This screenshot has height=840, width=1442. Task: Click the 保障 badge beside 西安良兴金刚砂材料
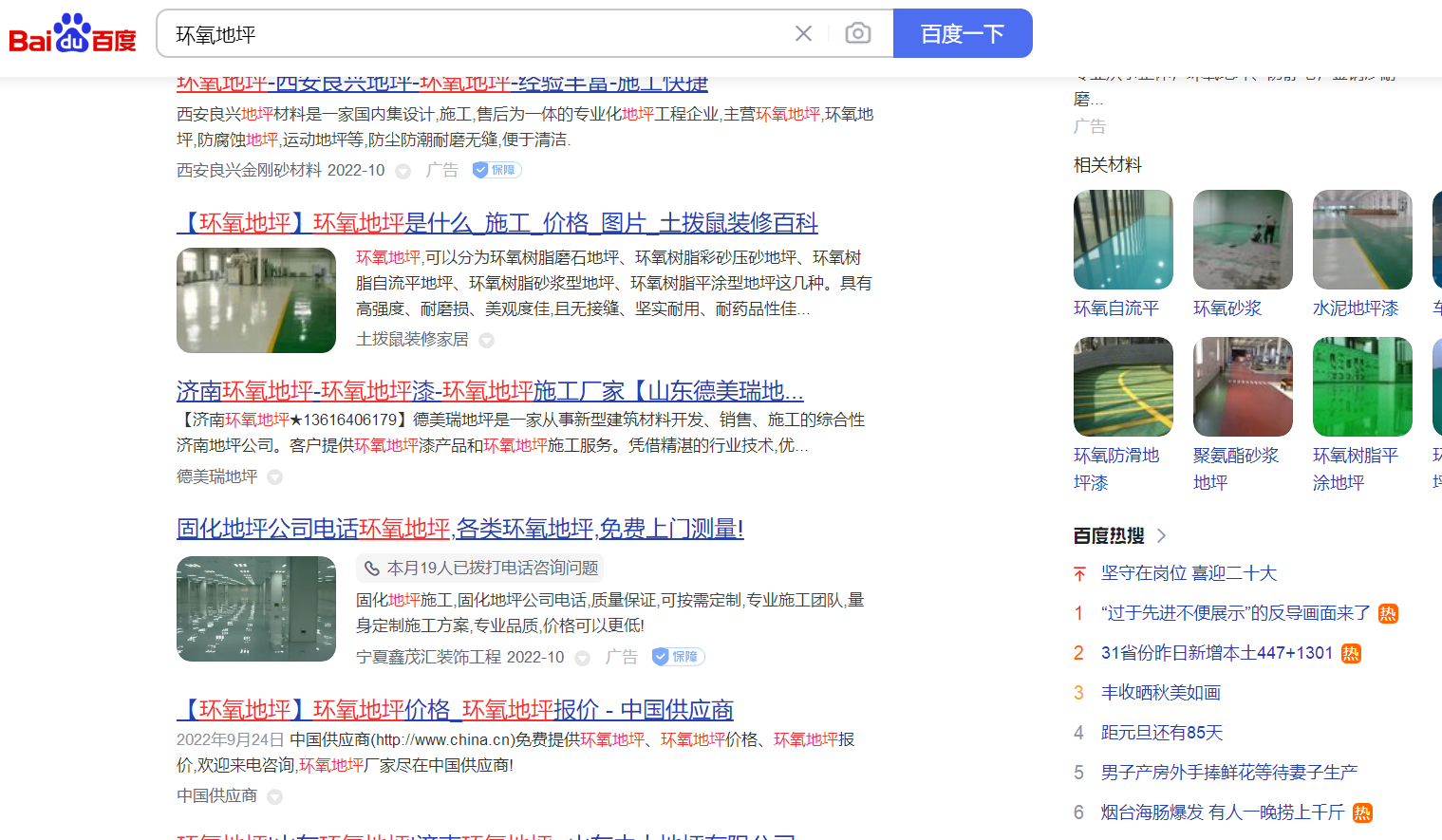[496, 170]
